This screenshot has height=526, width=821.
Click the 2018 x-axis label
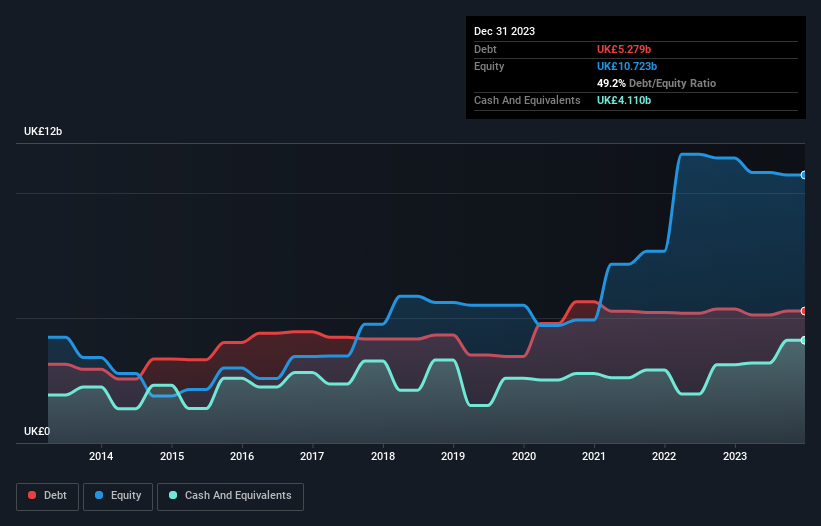[x=383, y=456]
